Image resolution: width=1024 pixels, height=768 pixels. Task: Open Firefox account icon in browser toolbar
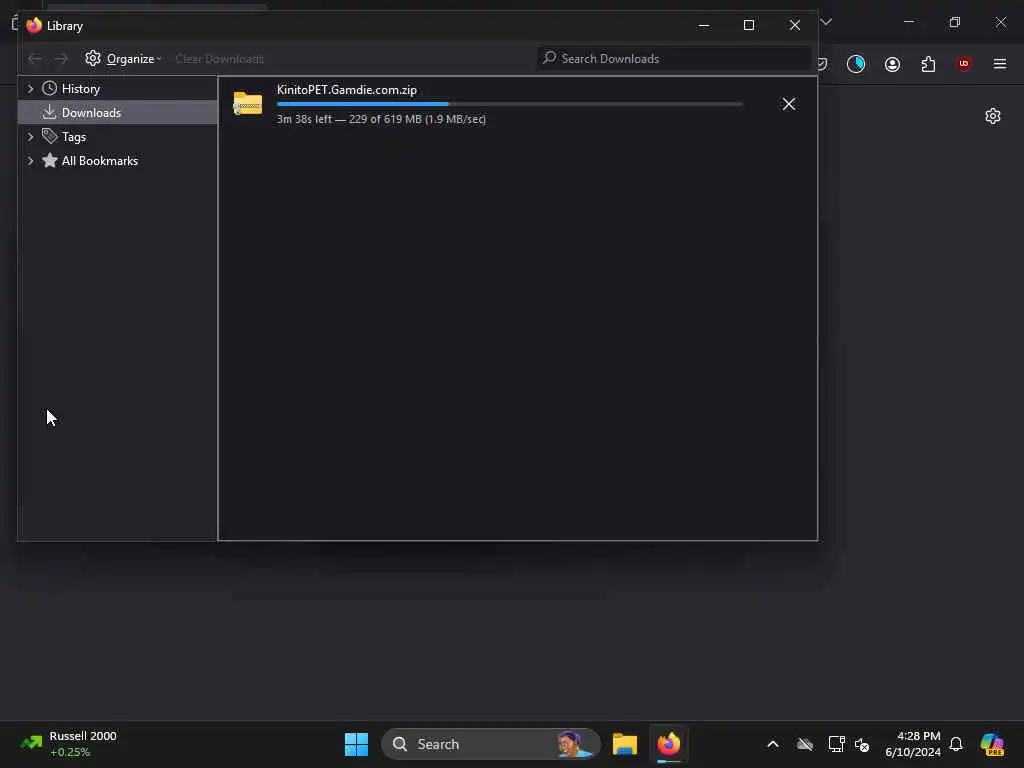click(892, 64)
